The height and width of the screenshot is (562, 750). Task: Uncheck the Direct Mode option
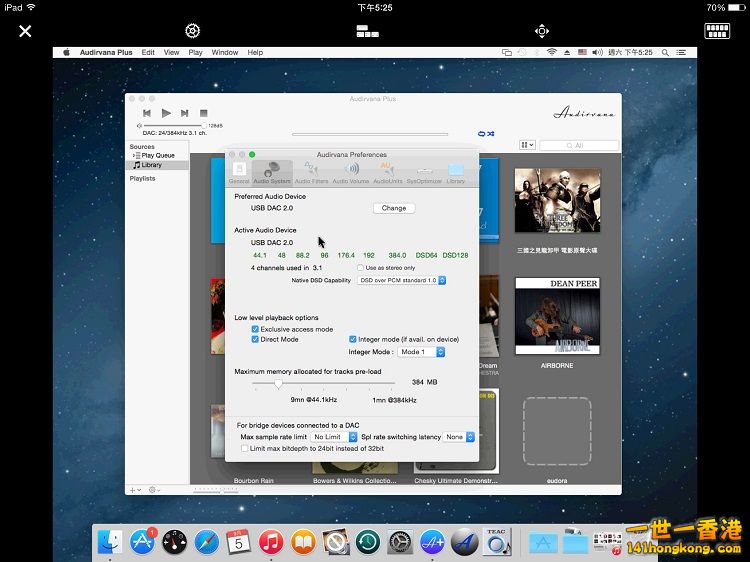(255, 340)
